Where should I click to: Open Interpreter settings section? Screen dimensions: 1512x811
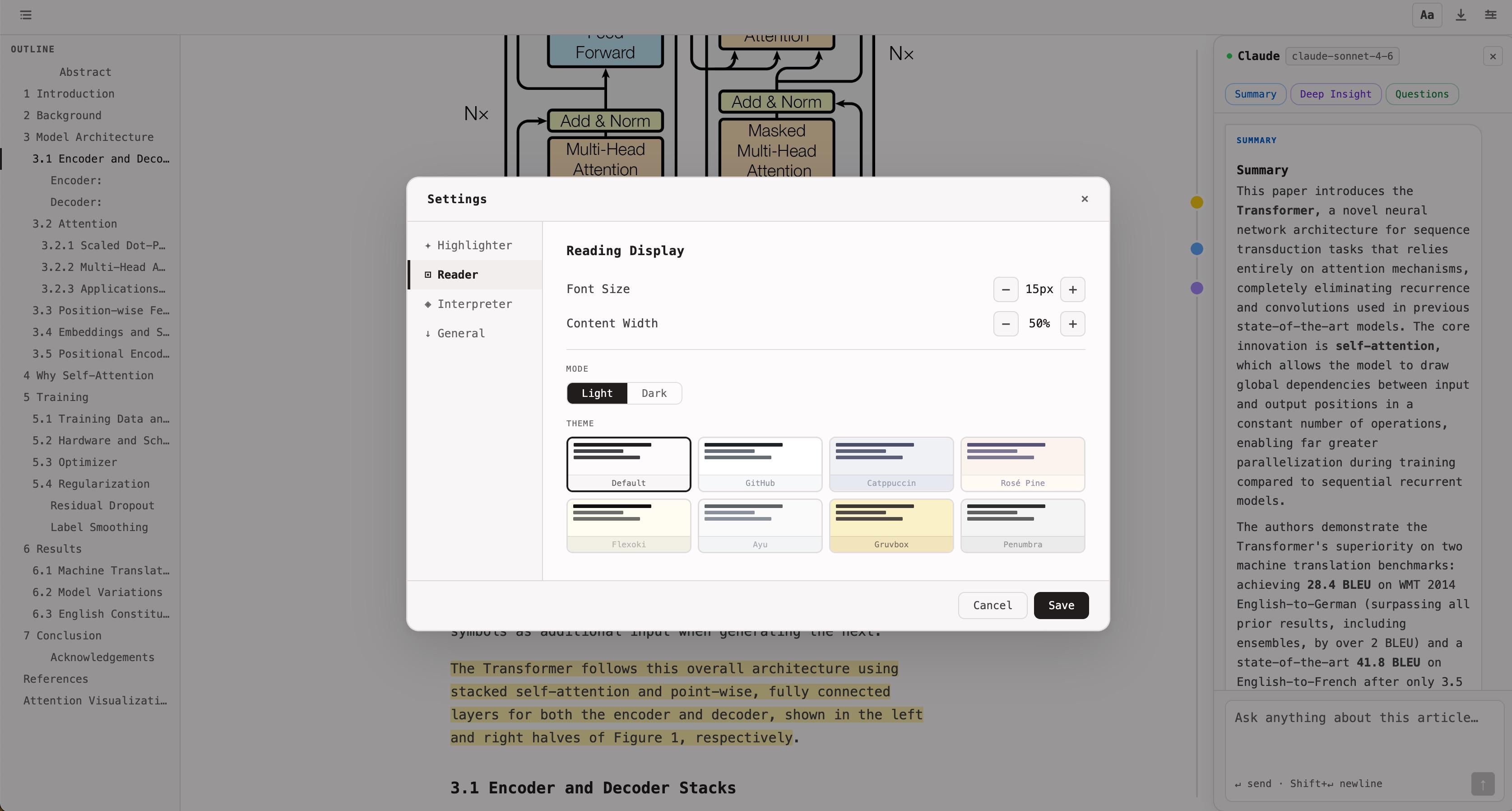click(475, 304)
